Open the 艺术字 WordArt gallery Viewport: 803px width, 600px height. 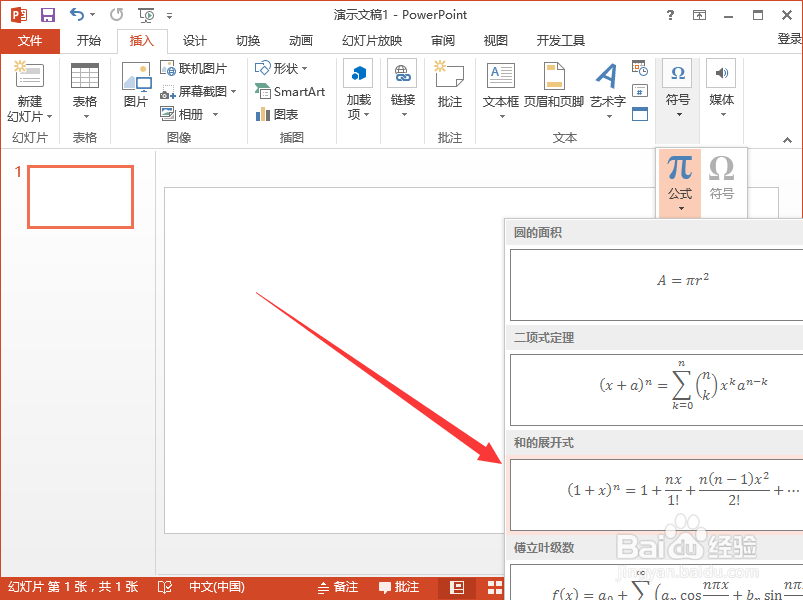(608, 91)
